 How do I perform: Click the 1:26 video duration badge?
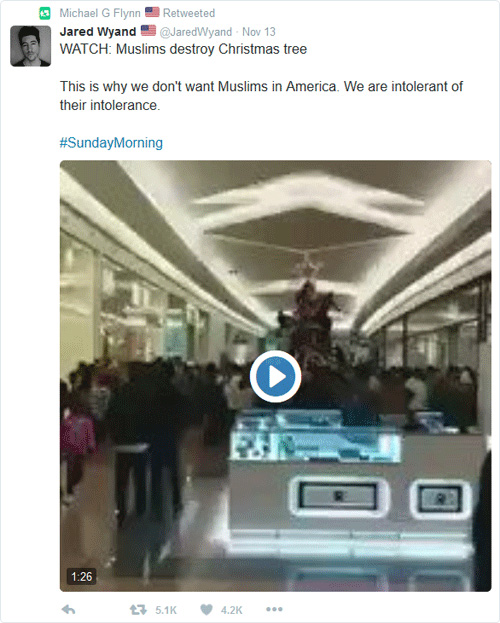click(81, 576)
